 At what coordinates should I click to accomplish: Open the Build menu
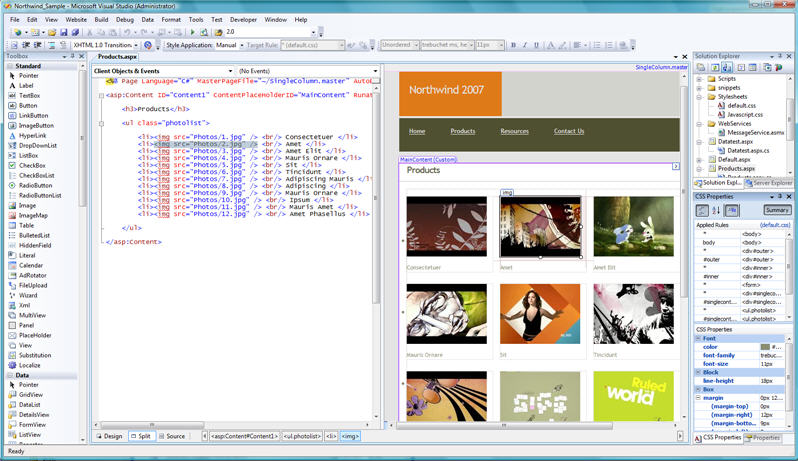[101, 20]
